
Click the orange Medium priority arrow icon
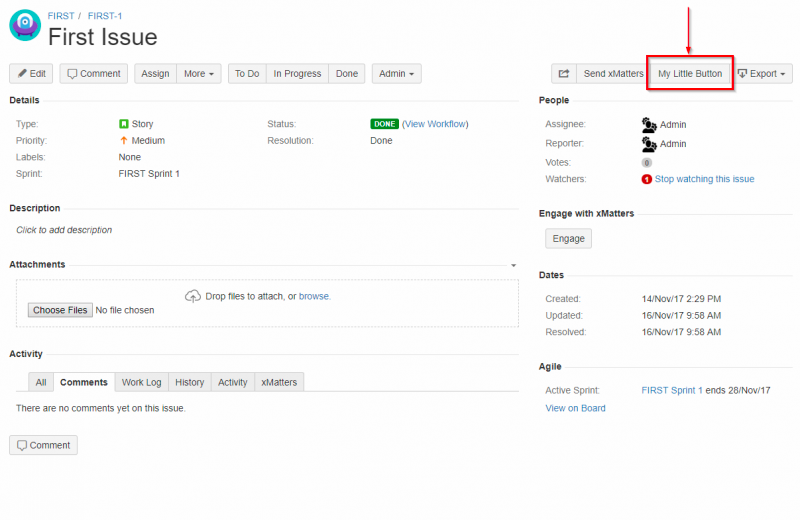click(x=123, y=140)
